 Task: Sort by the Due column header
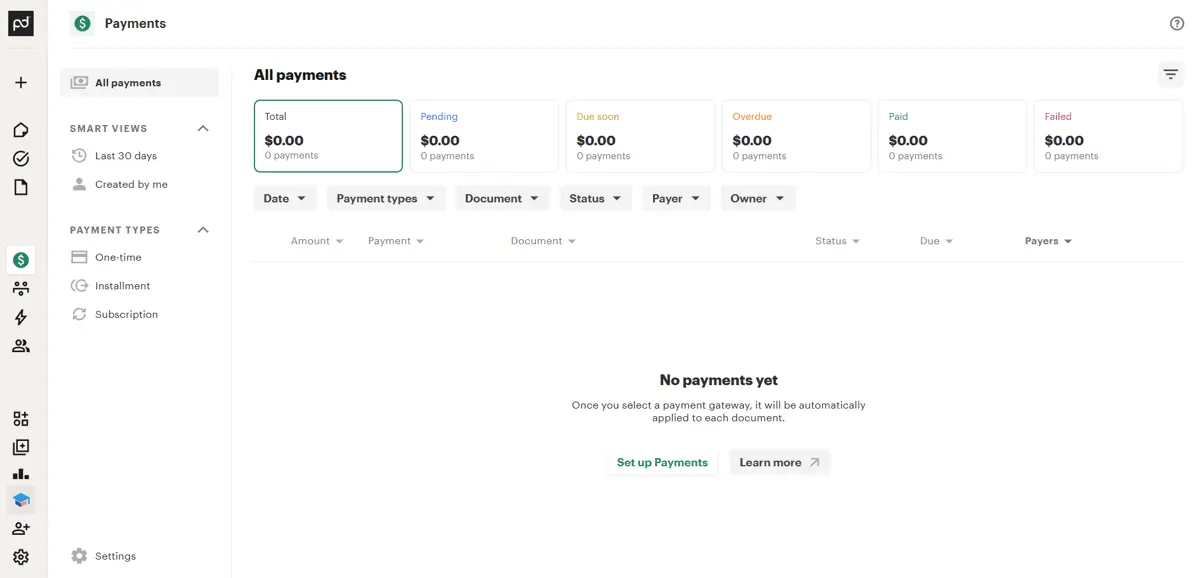click(x=937, y=241)
